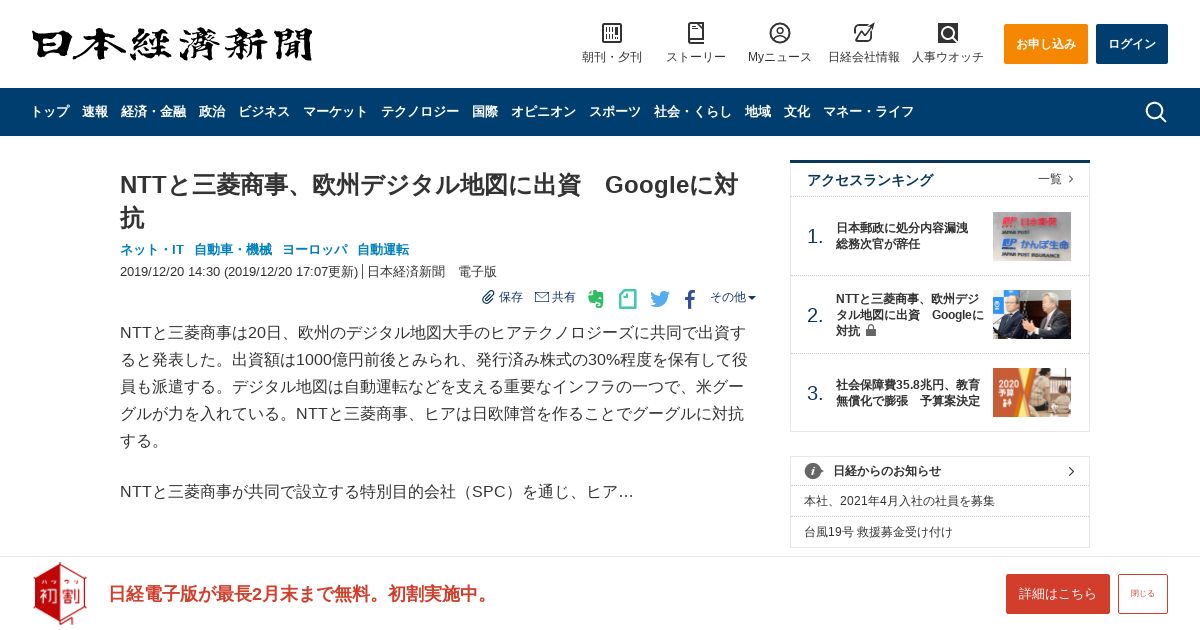Screen dimensions: 1200x630
Task: Select トップ in navigation bar
Action: (50, 112)
